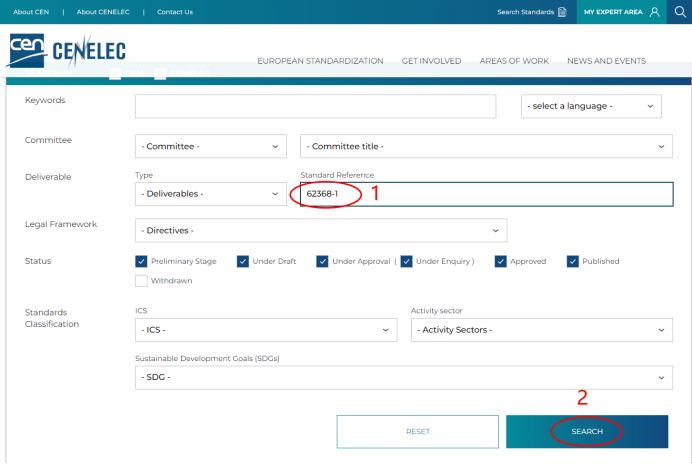Expand the Directives legal framework dropdown

[320, 231]
